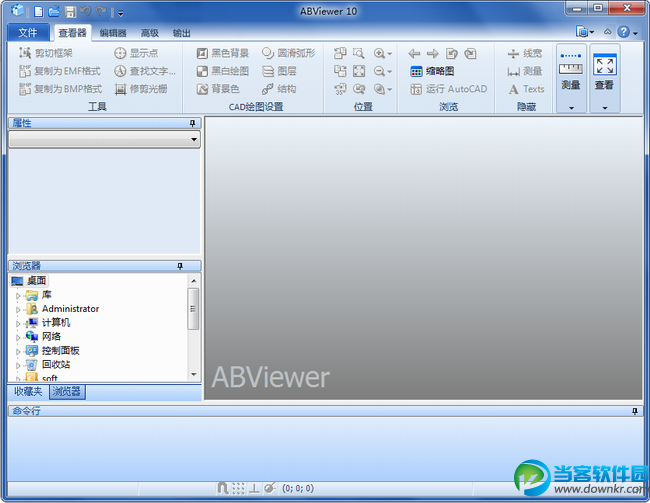Switch to the 编辑器 ribbon tab
This screenshot has width=650, height=503.
point(113,33)
